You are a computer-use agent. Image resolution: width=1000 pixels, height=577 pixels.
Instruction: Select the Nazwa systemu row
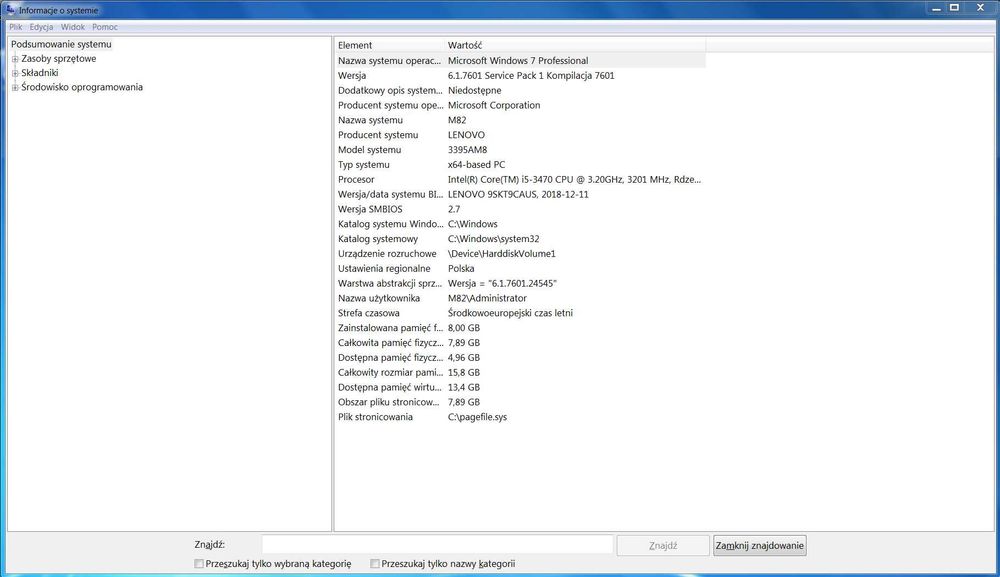point(520,120)
